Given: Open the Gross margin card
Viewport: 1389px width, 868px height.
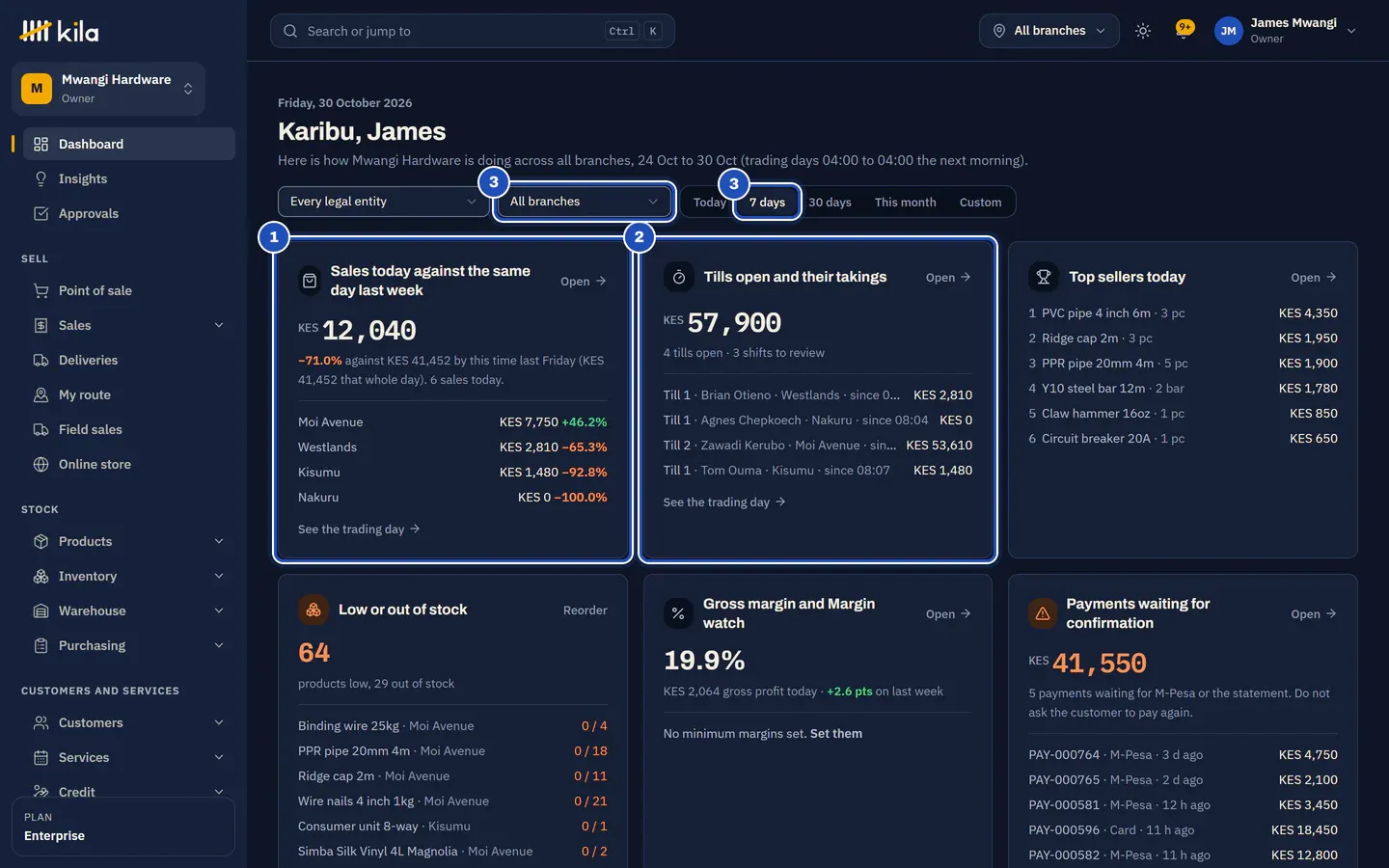Looking at the screenshot, I should click(x=948, y=614).
